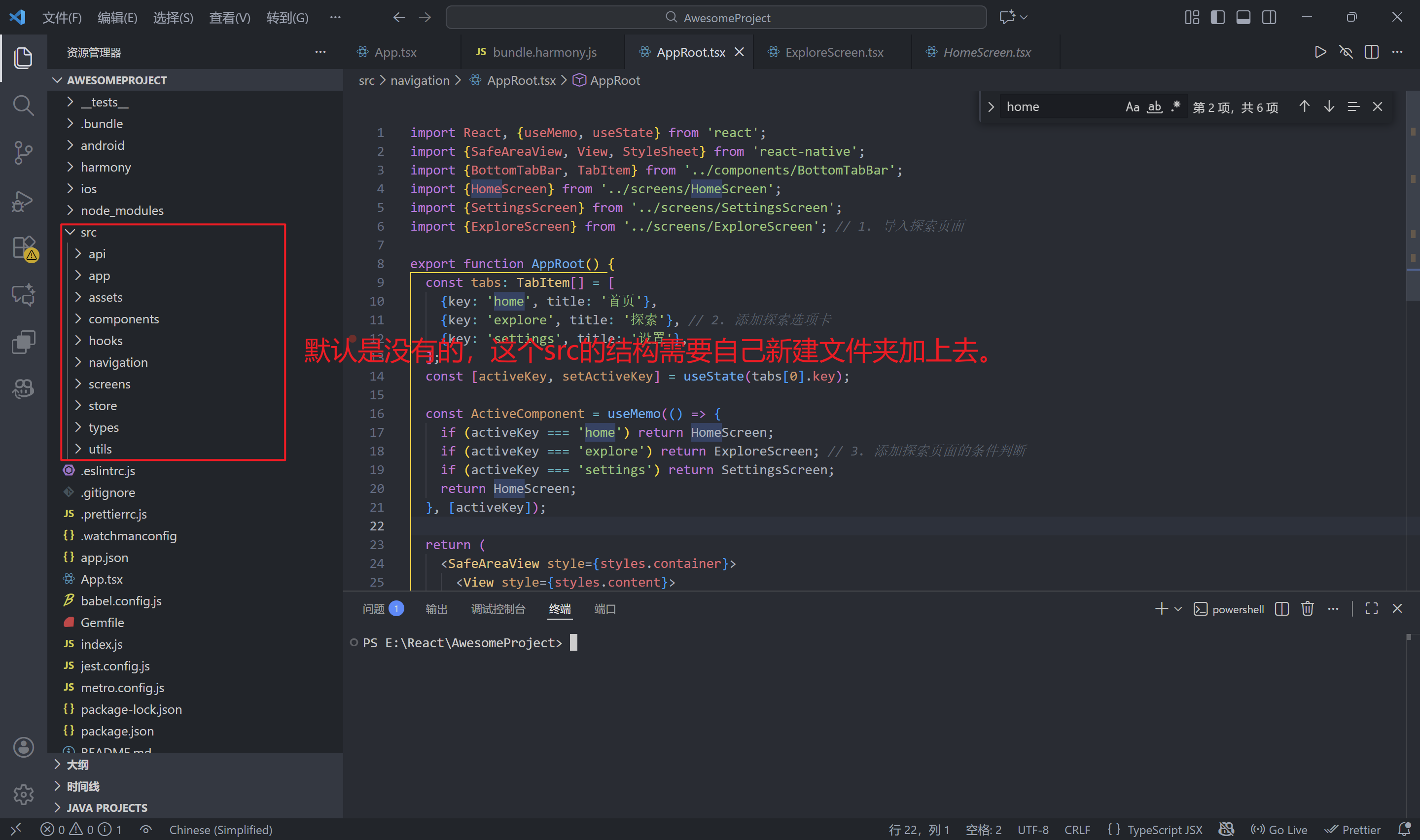Screen dimensions: 1420x840
Task: Open the Search view in activity bar
Action: click(23, 105)
